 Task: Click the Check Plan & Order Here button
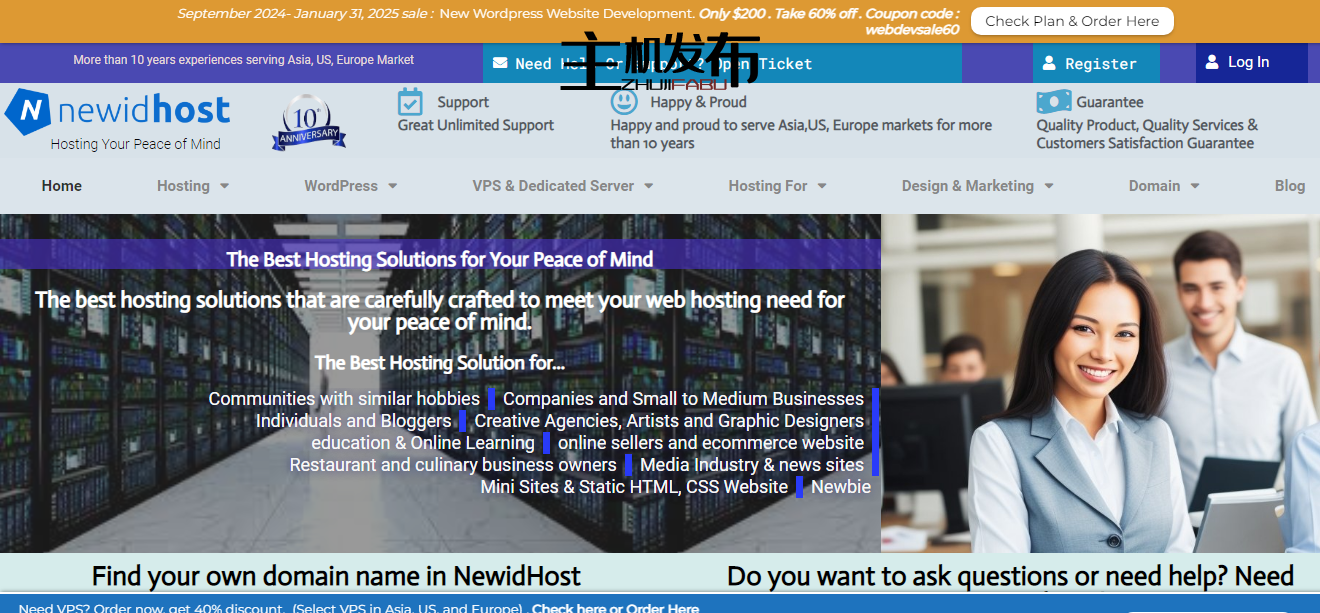(x=1072, y=21)
